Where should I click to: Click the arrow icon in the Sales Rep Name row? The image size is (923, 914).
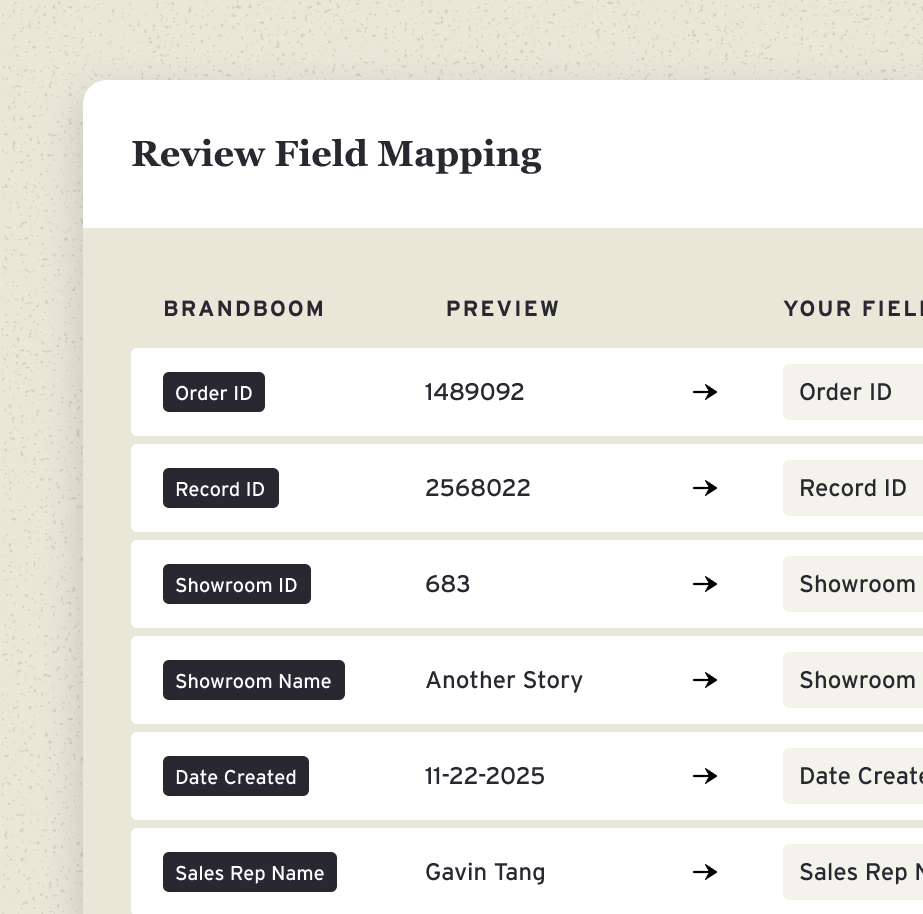705,872
